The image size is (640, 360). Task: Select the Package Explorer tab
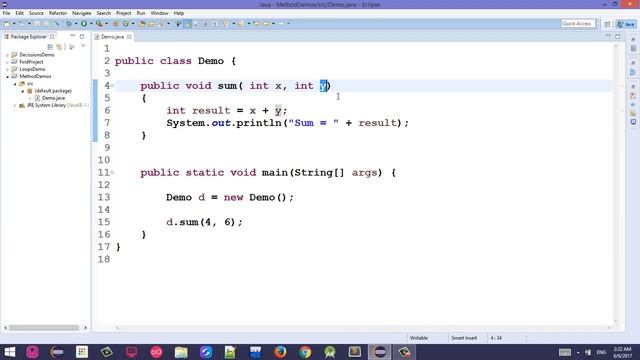click(29, 37)
